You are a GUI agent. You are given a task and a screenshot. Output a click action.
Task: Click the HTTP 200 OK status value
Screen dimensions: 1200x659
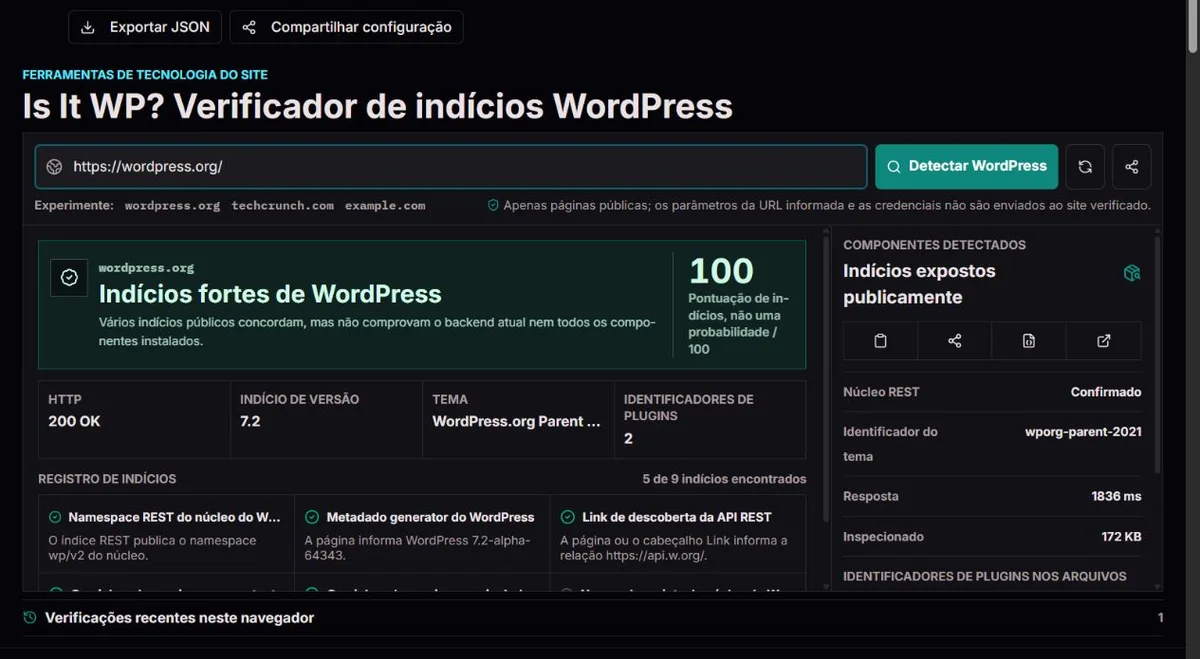(74, 421)
